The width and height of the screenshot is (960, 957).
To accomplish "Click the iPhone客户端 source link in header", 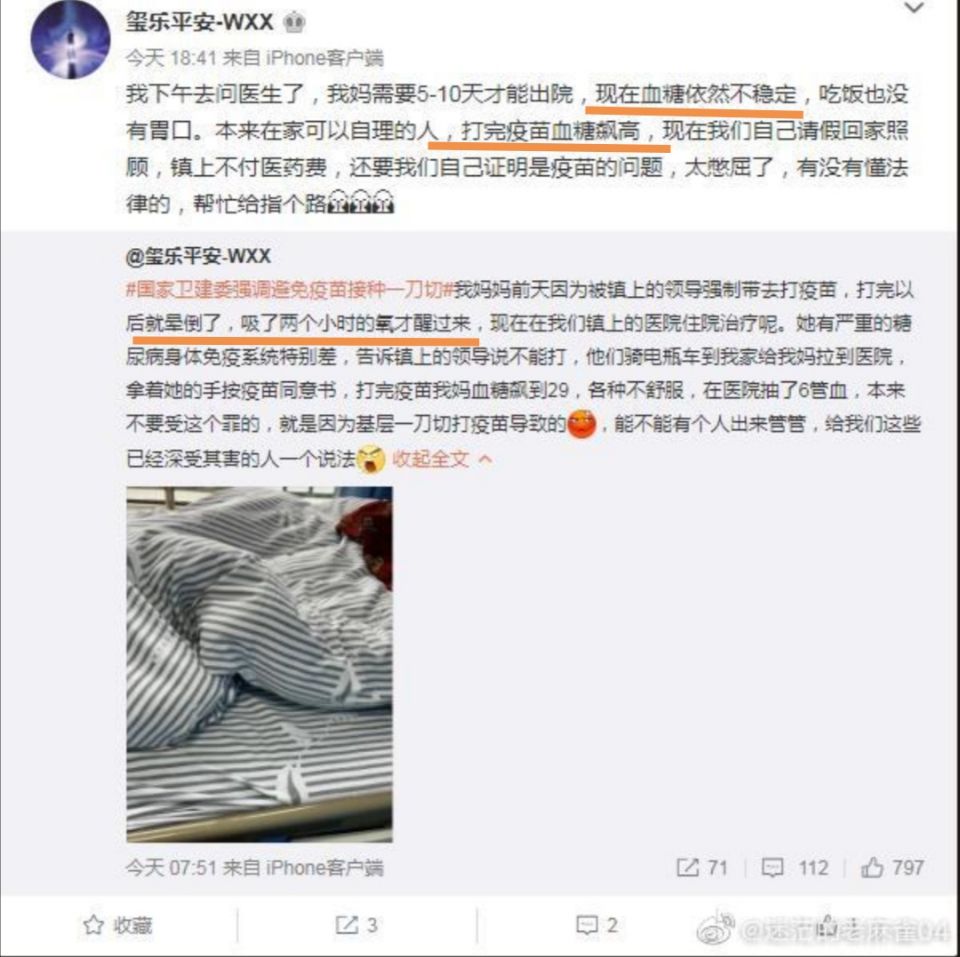I will (324, 58).
